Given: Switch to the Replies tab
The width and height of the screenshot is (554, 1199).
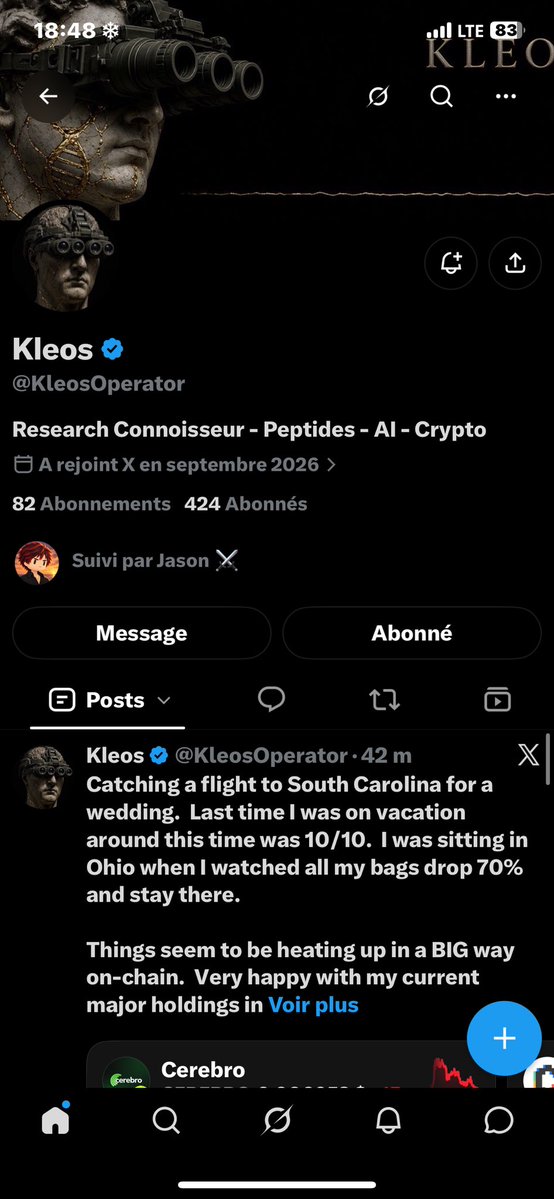Looking at the screenshot, I should [272, 699].
